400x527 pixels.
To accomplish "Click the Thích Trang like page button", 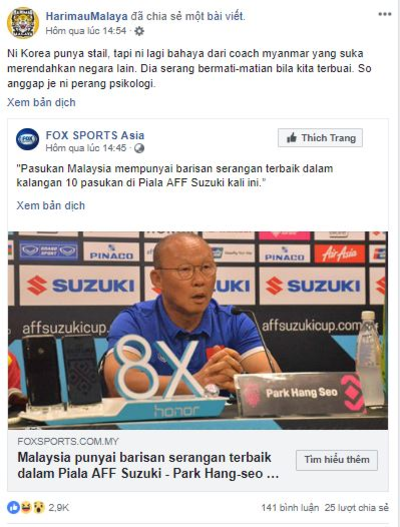I will tap(320, 138).
